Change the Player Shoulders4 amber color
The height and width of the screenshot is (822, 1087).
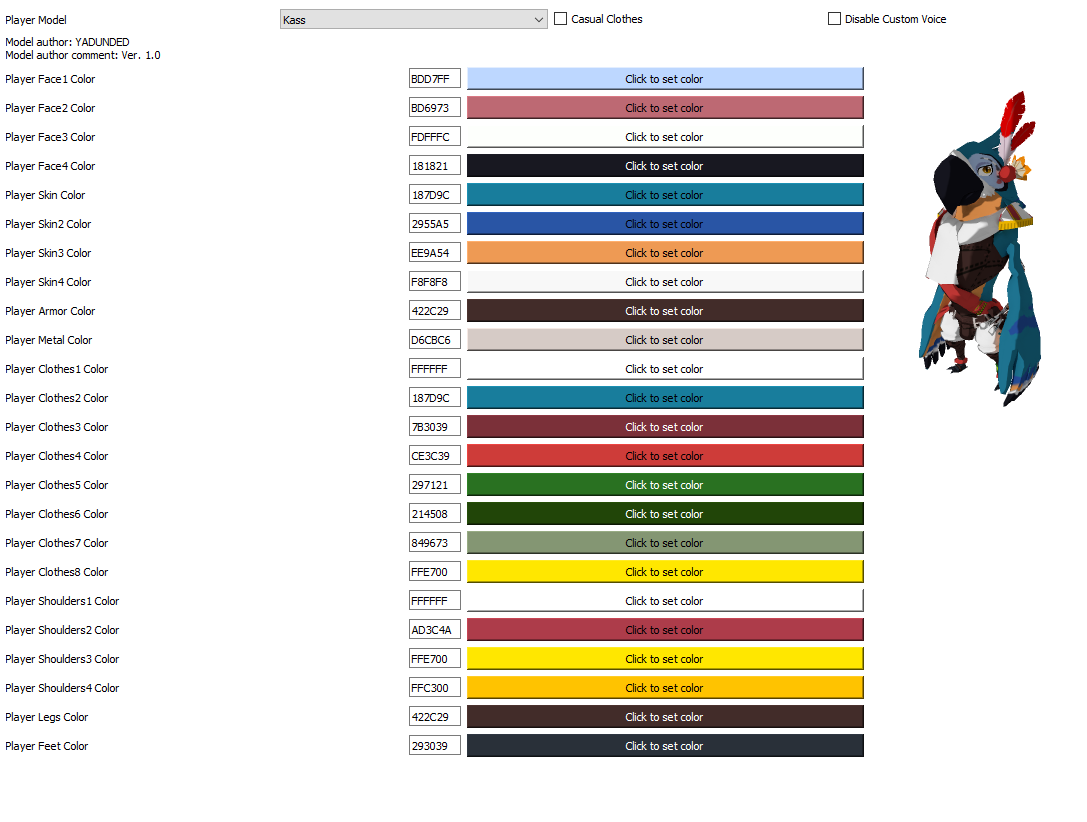coord(665,688)
